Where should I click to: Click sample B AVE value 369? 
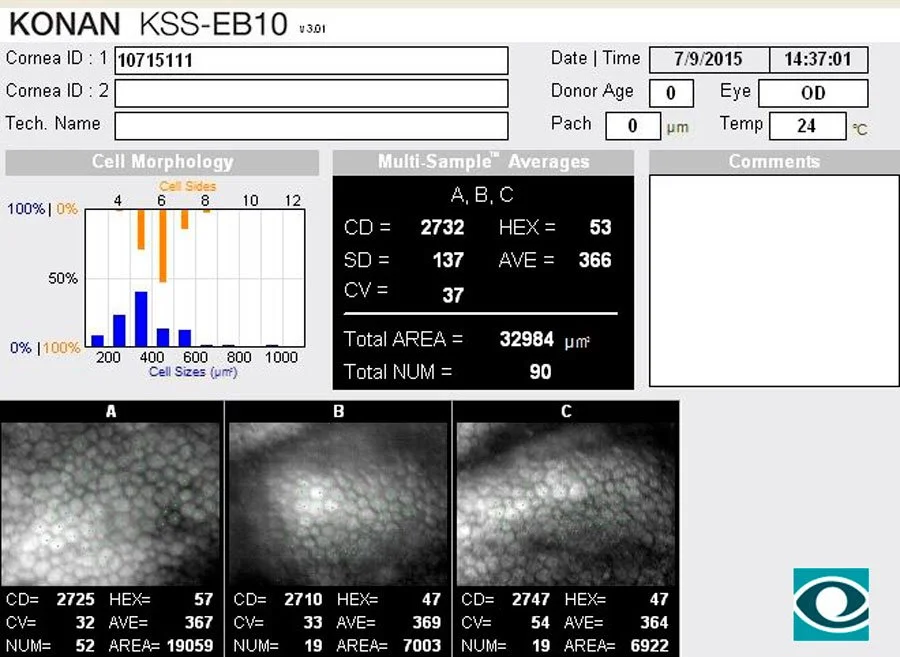click(426, 623)
